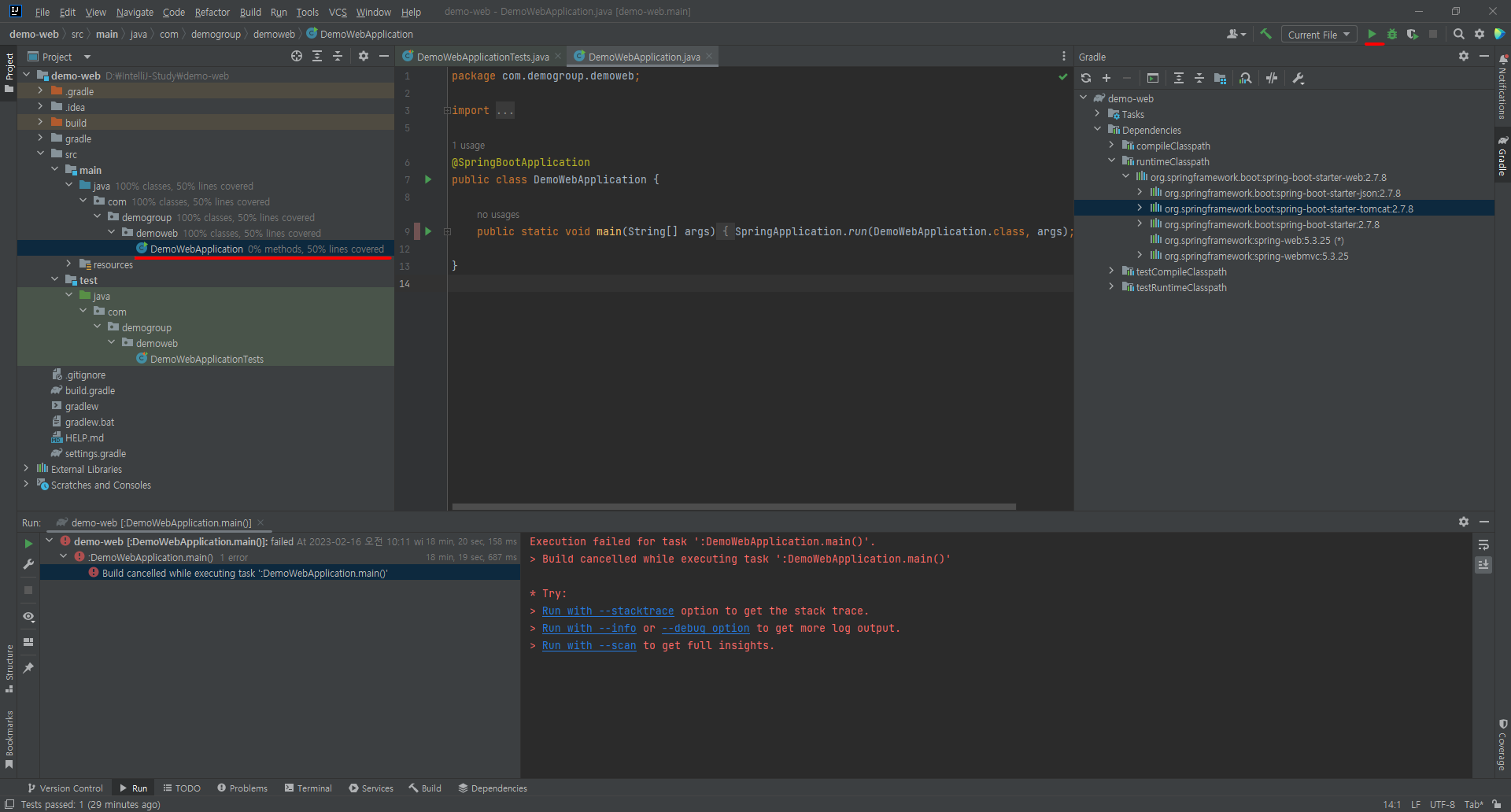Close the DemoWebApplication.java editor tab

click(709, 56)
